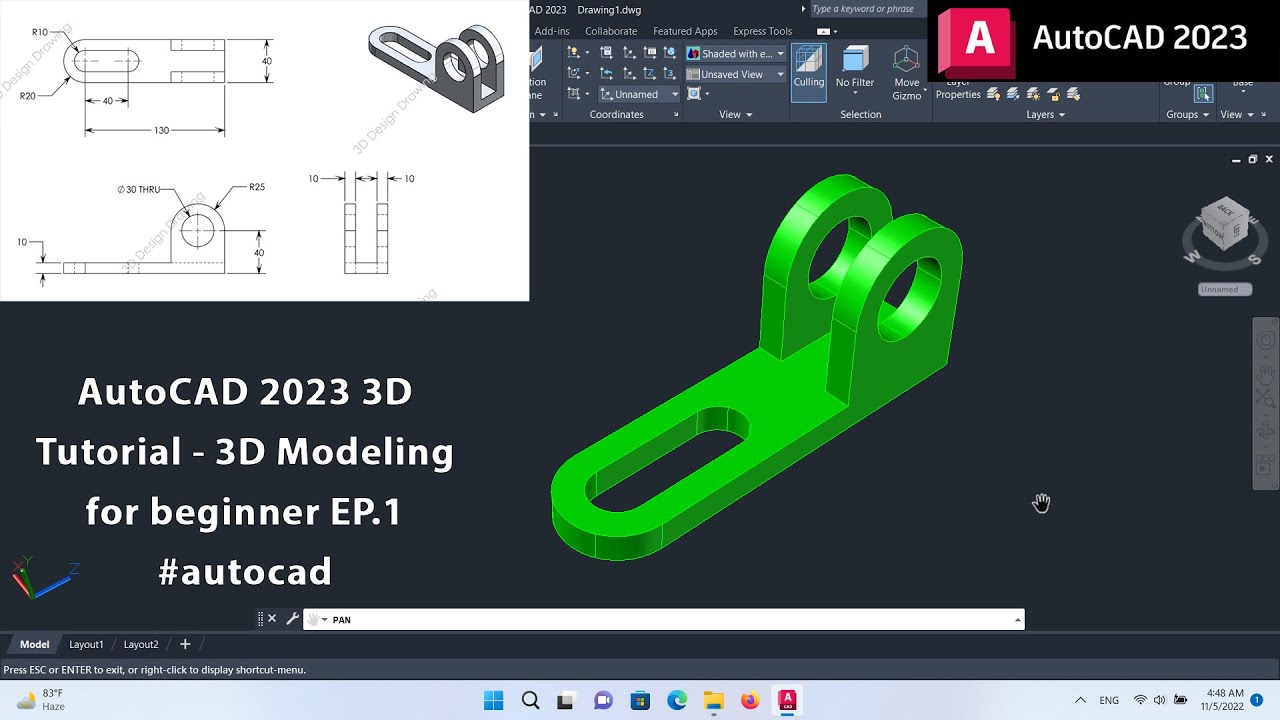This screenshot has height=720, width=1280.
Task: Open the Featured Apps ribbon tab
Action: 685,31
